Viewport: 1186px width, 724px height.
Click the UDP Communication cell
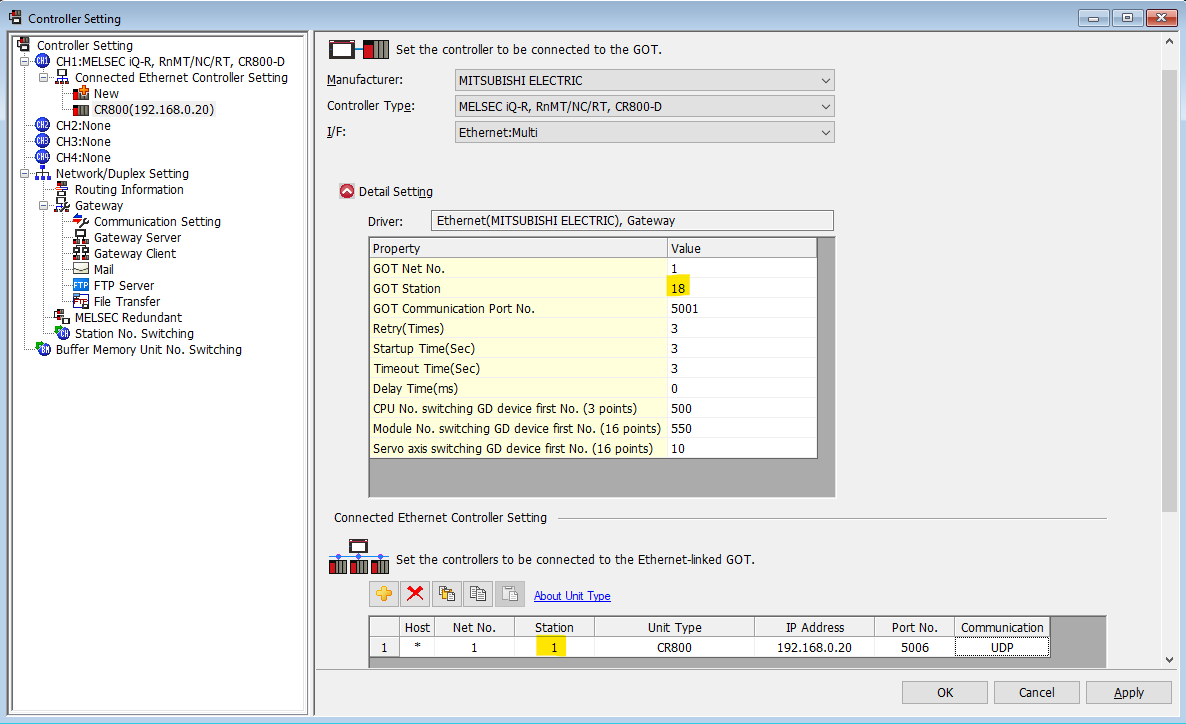pyautogui.click(x=1001, y=648)
